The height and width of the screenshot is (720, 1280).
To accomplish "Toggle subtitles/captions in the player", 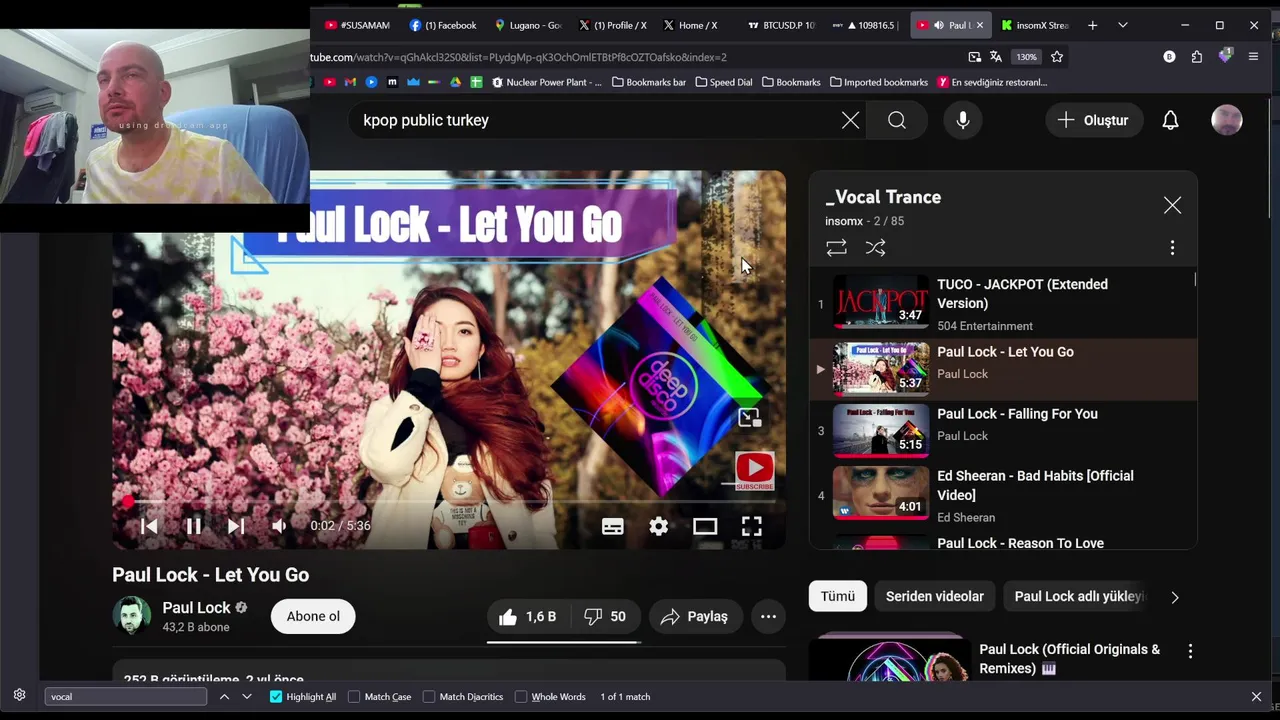I will pos(612,526).
